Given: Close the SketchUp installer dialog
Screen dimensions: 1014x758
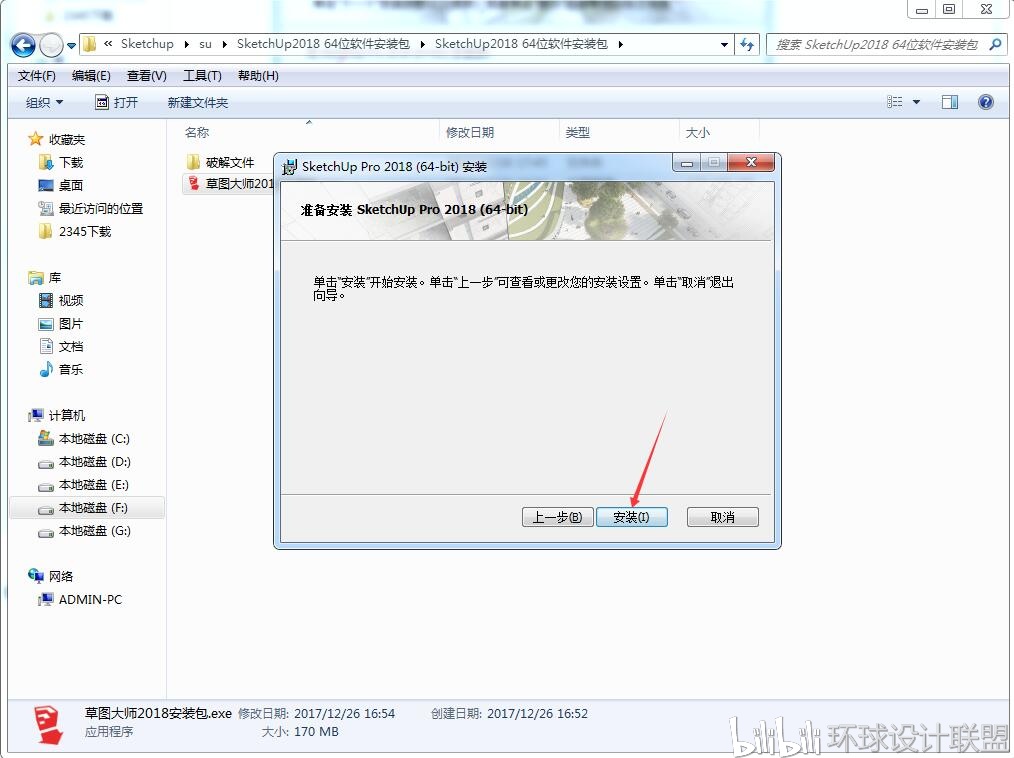Looking at the screenshot, I should (751, 162).
